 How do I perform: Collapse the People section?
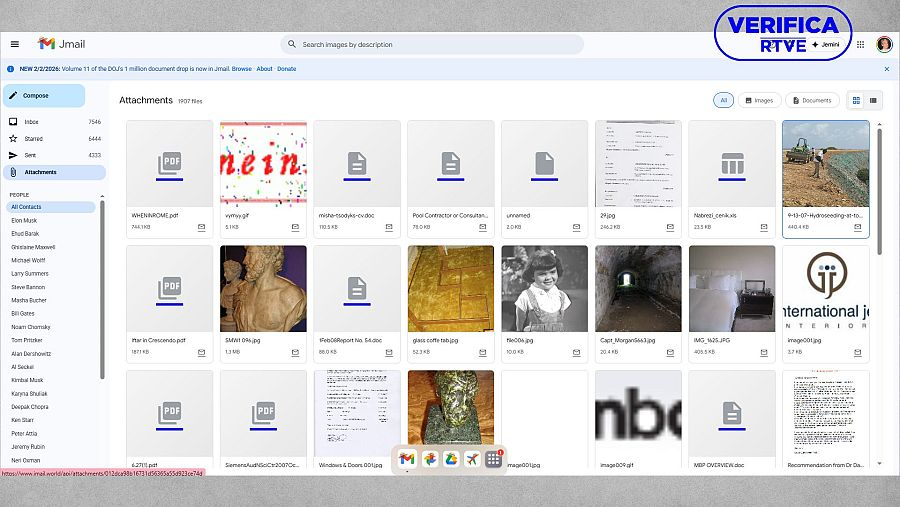19,195
